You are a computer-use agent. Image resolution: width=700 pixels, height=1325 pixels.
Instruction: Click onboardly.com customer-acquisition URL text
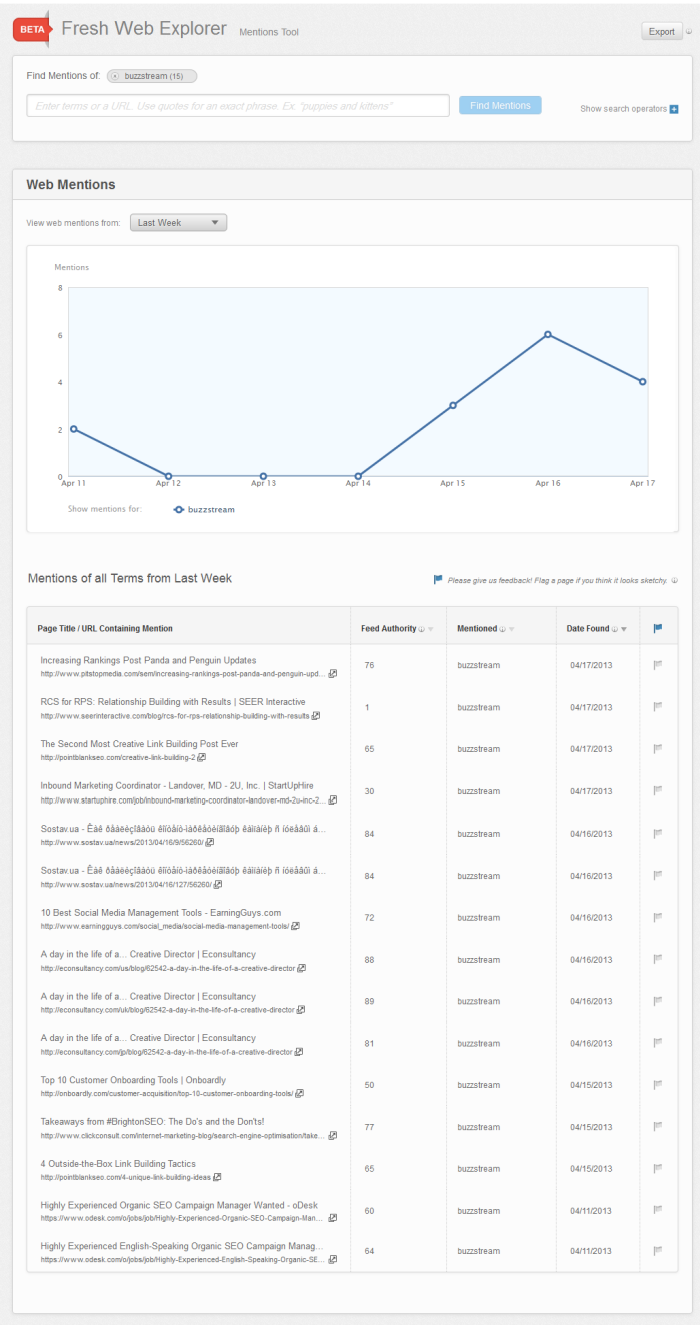click(x=167, y=1094)
